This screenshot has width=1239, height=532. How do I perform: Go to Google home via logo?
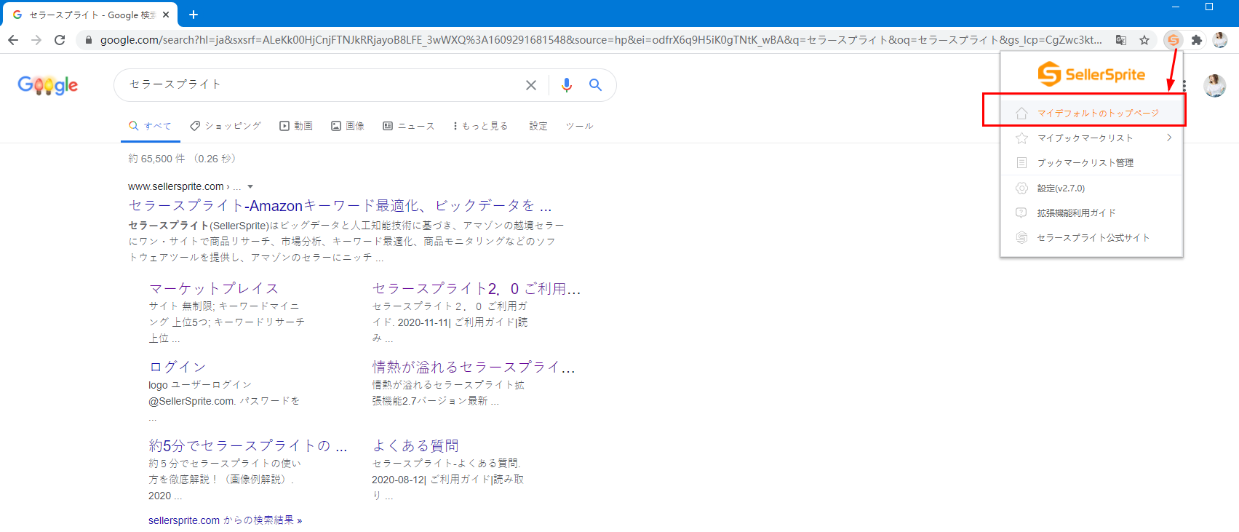pos(48,86)
